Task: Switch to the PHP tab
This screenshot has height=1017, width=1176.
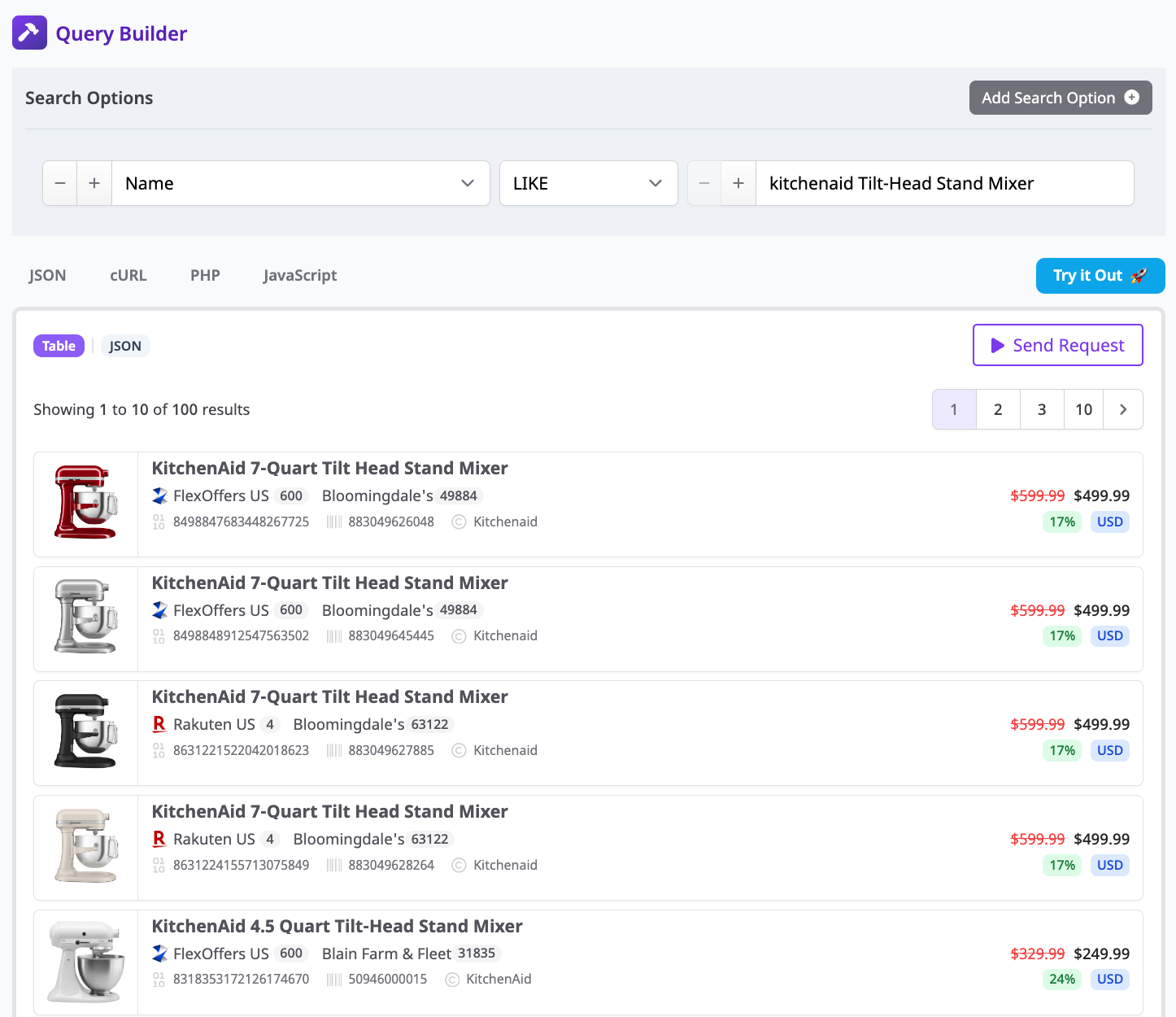Action: coord(205,275)
